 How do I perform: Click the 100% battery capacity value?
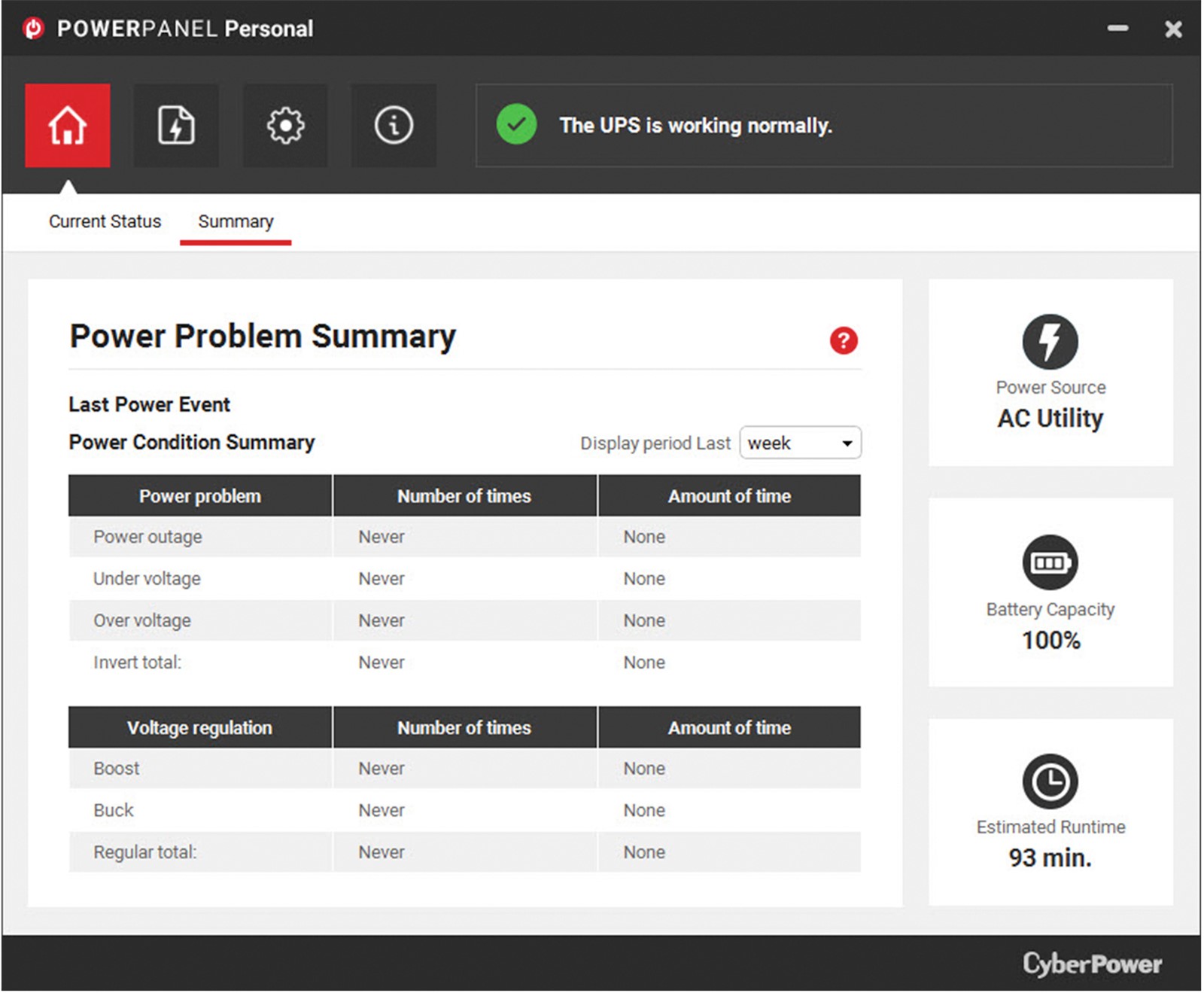point(1050,640)
